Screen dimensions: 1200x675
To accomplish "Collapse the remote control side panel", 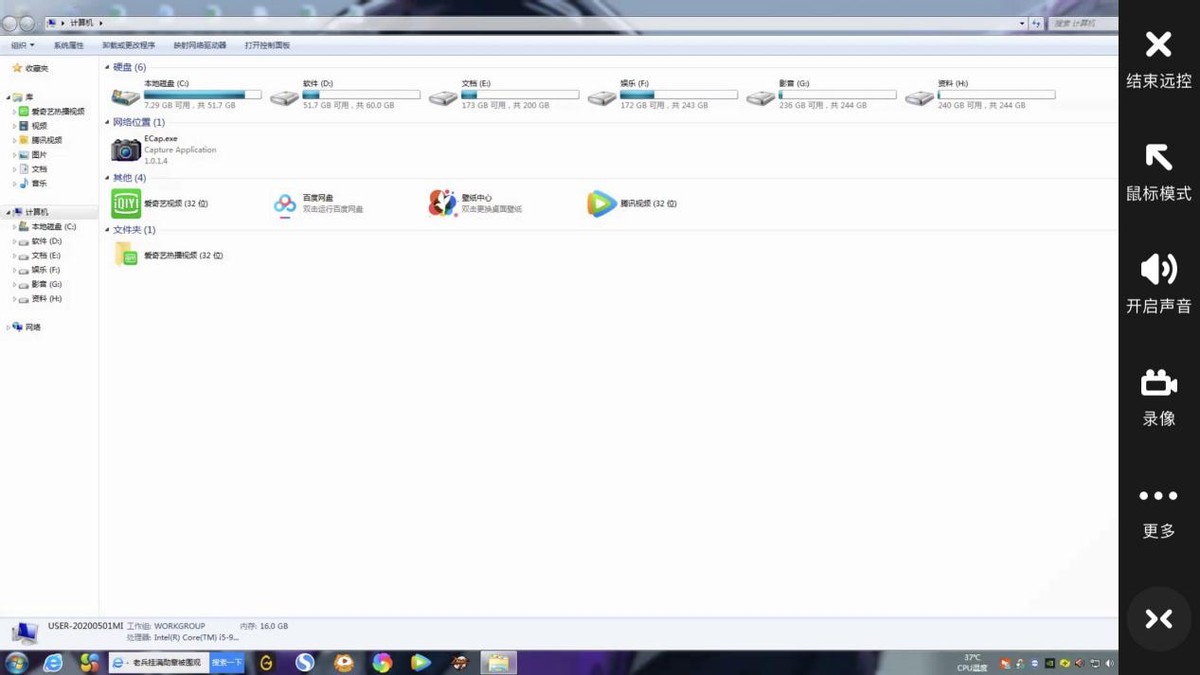I will (x=1158, y=619).
